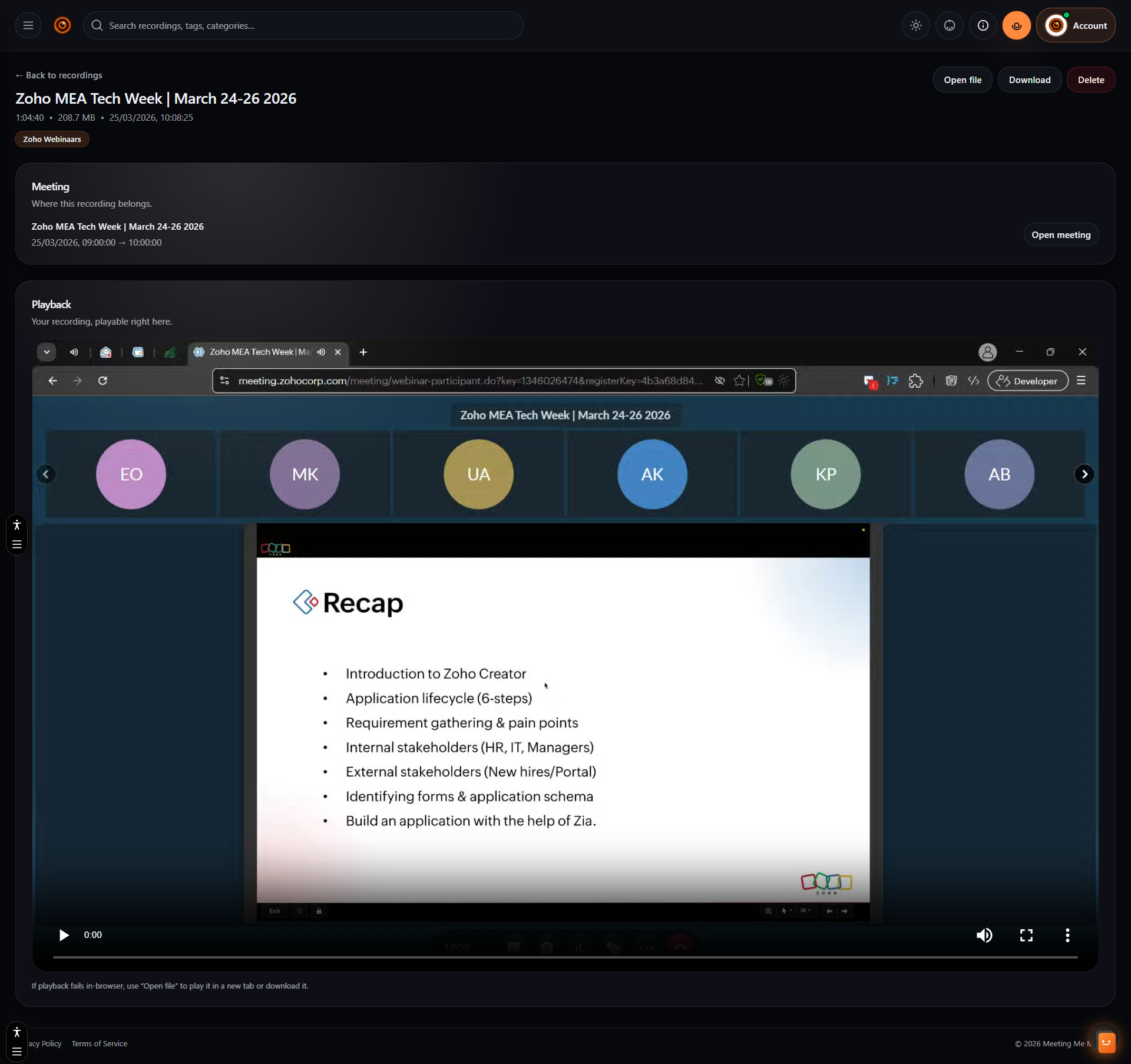Image resolution: width=1131 pixels, height=1064 pixels.
Task: Click the recorded browser tab dropdown chevron
Action: click(x=47, y=352)
